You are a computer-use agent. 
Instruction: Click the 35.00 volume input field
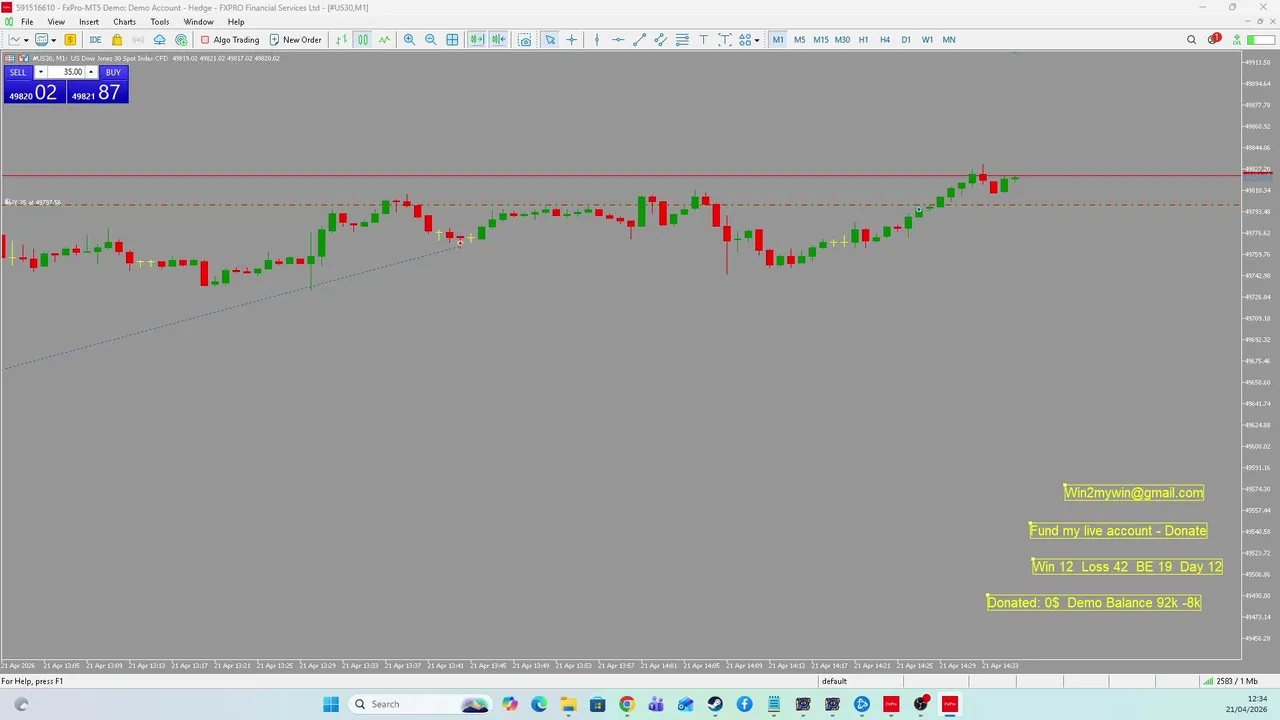[x=66, y=72]
